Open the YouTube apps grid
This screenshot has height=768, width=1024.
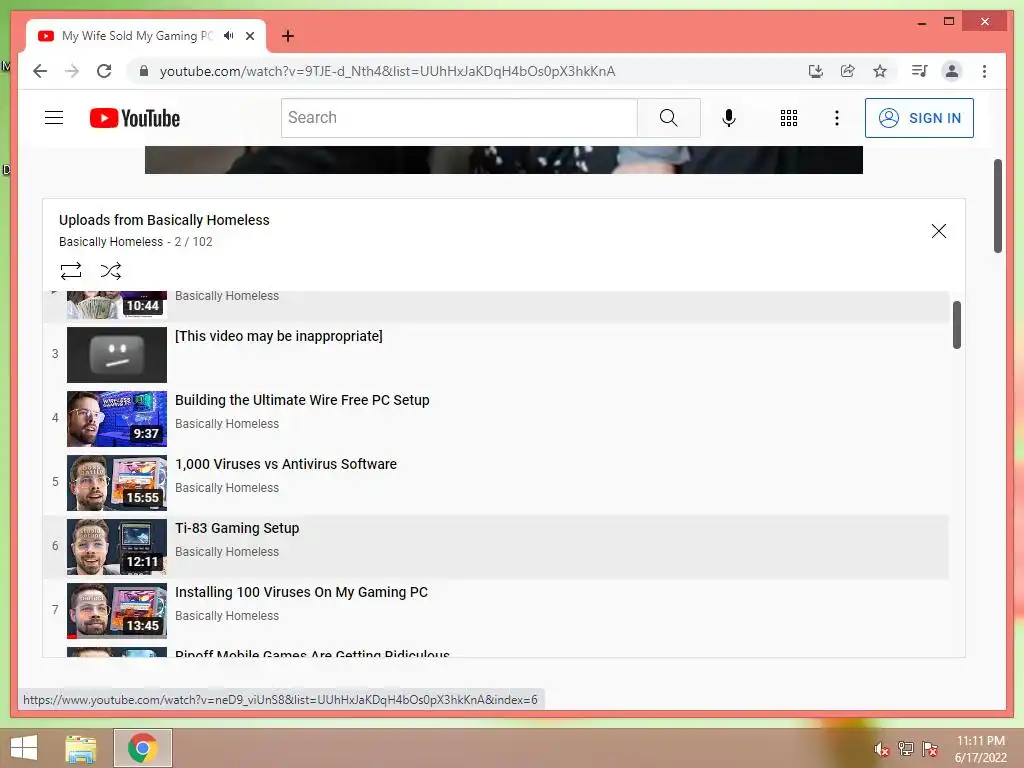point(789,118)
